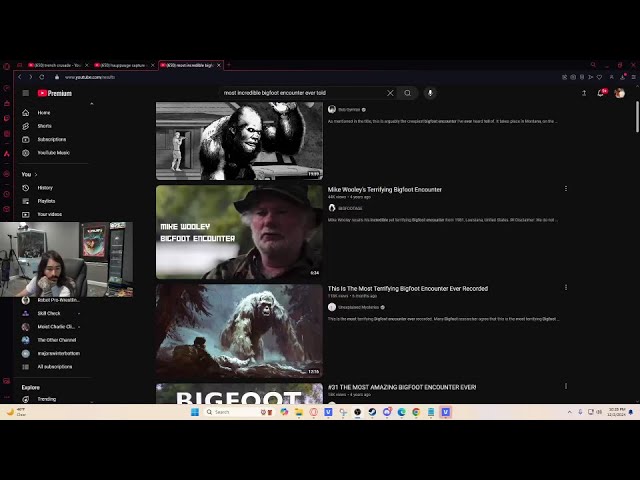640x480 pixels.
Task: Click the Create upload icon
Action: (583, 93)
